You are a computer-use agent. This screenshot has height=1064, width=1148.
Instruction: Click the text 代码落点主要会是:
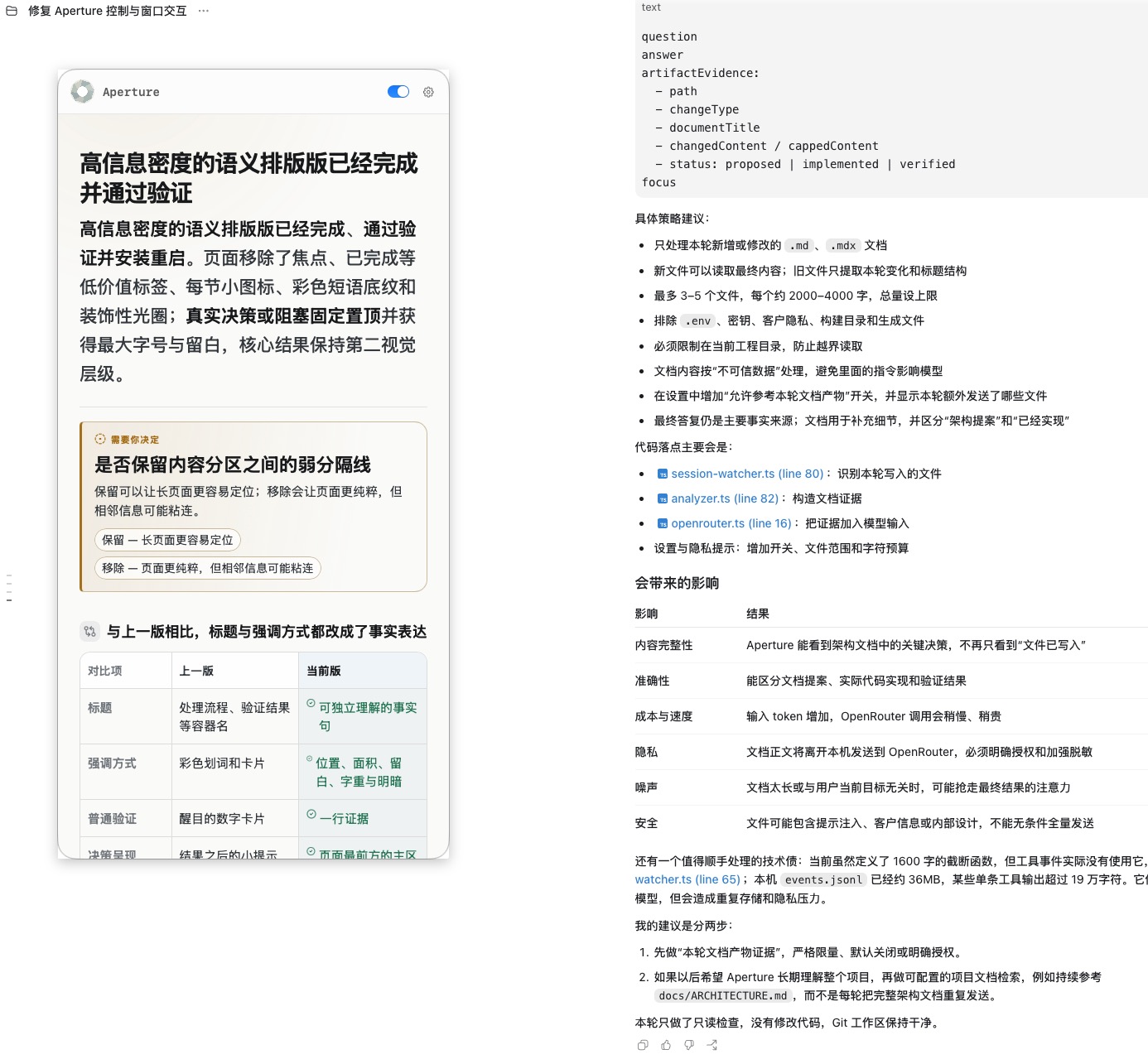point(684,447)
